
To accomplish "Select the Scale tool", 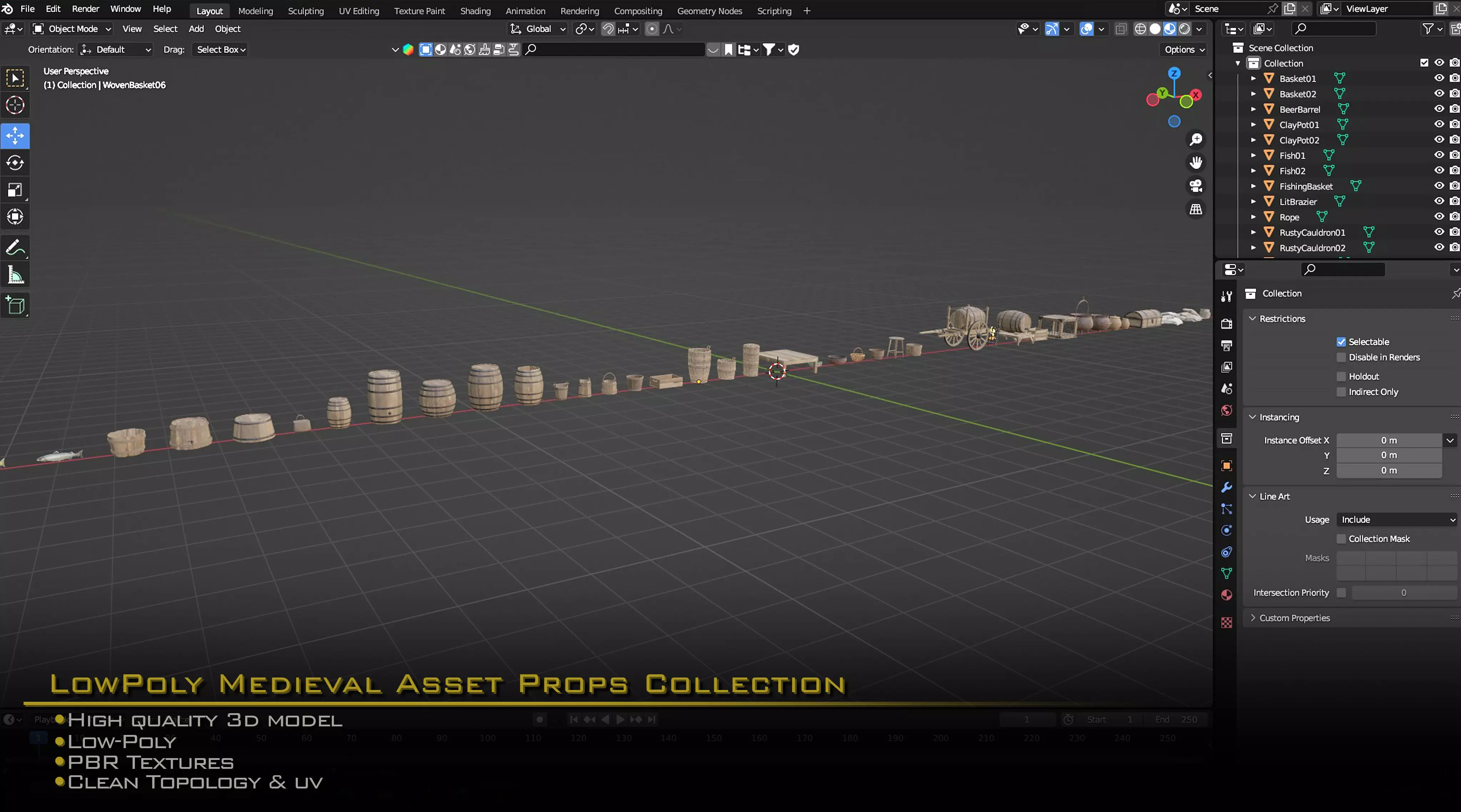I will tap(15, 190).
